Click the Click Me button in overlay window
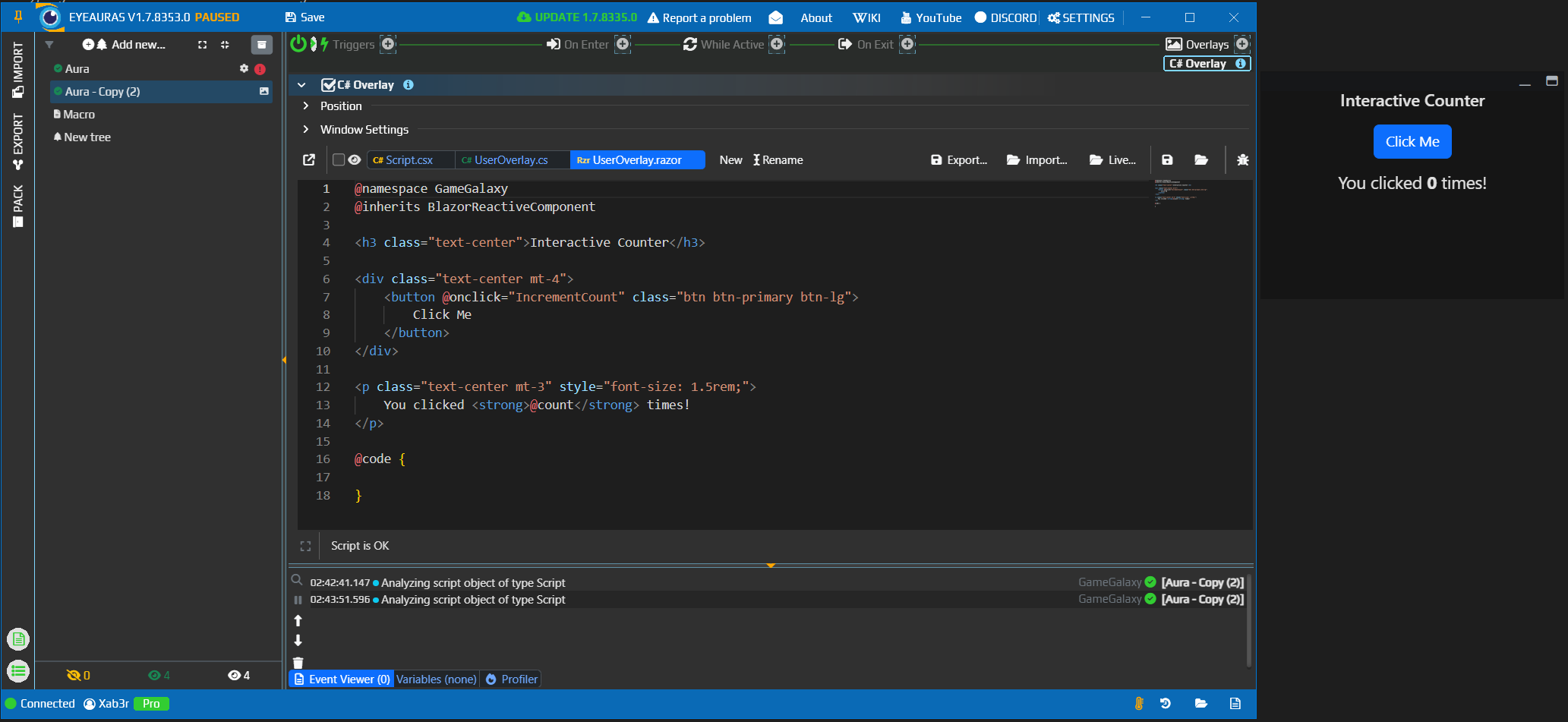This screenshot has width=1568, height=722. [x=1412, y=142]
